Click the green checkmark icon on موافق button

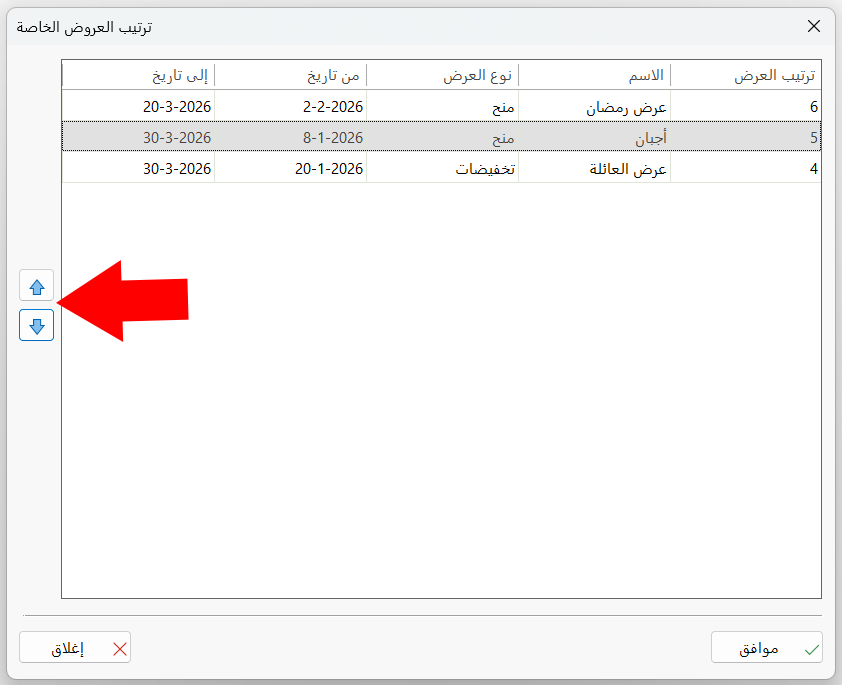809,648
